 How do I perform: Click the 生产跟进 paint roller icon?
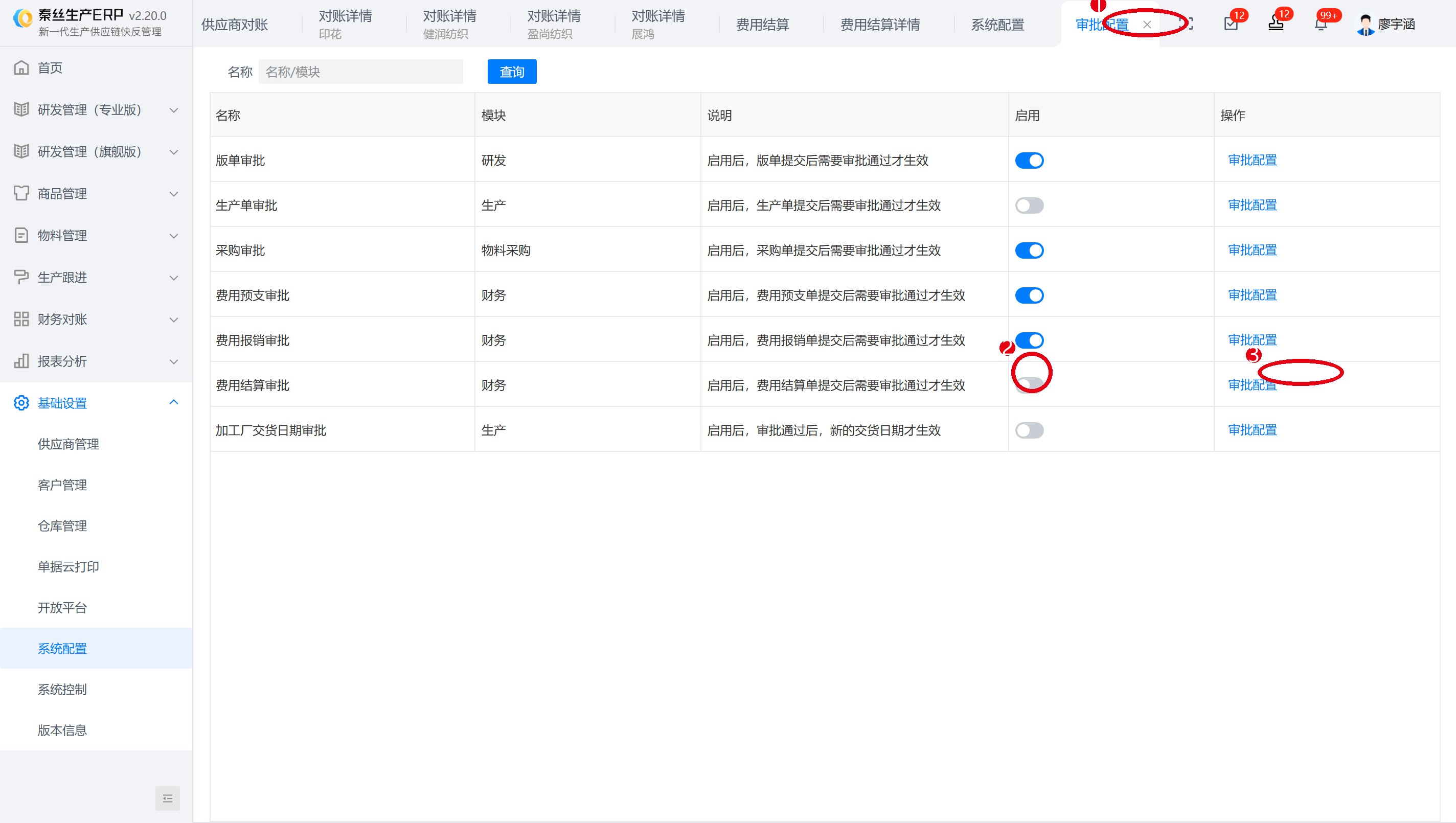click(21, 277)
